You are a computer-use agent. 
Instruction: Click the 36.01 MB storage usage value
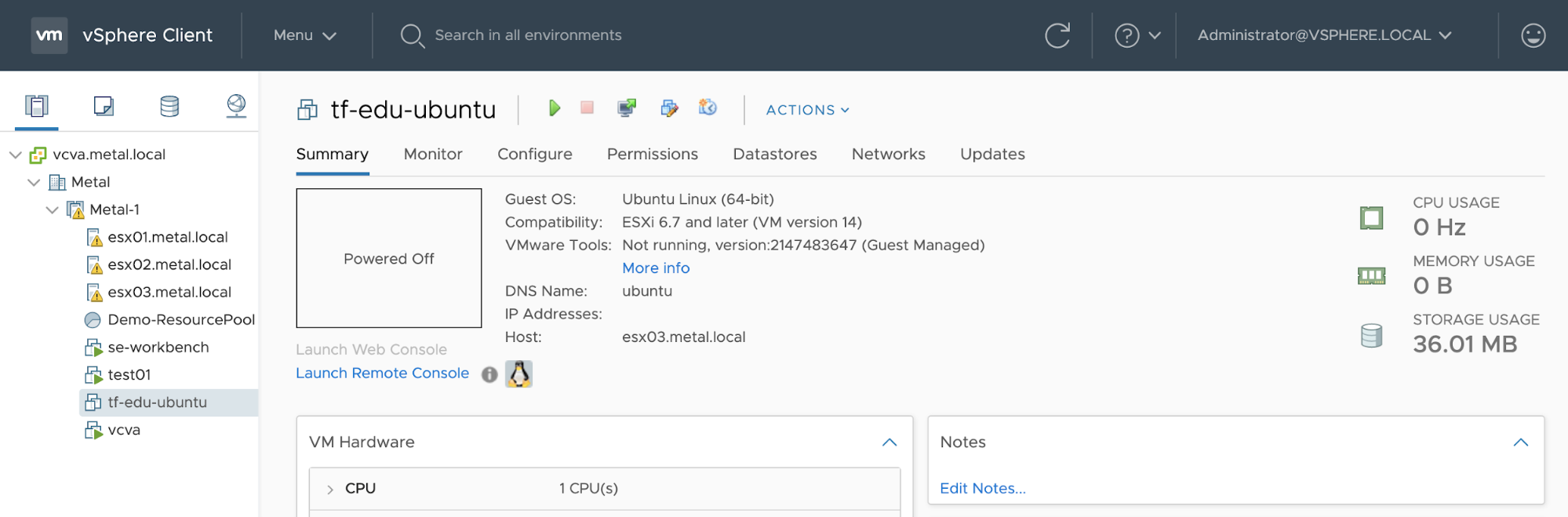tap(1464, 344)
